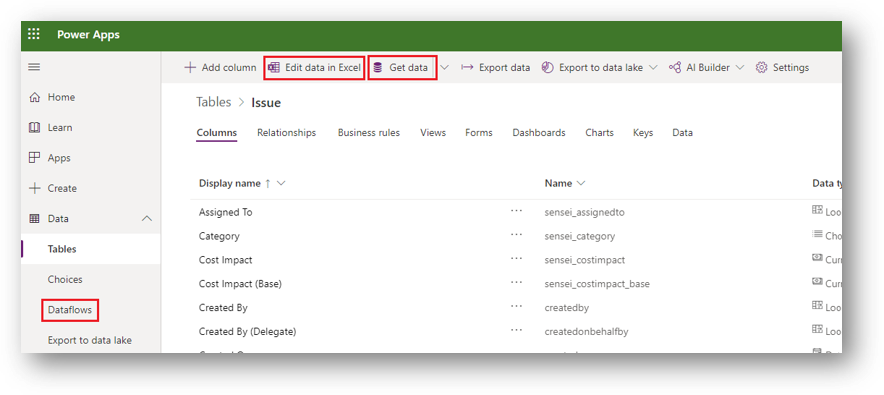Select the Apps grid icon in sidebar
884x395 pixels.
[34, 158]
